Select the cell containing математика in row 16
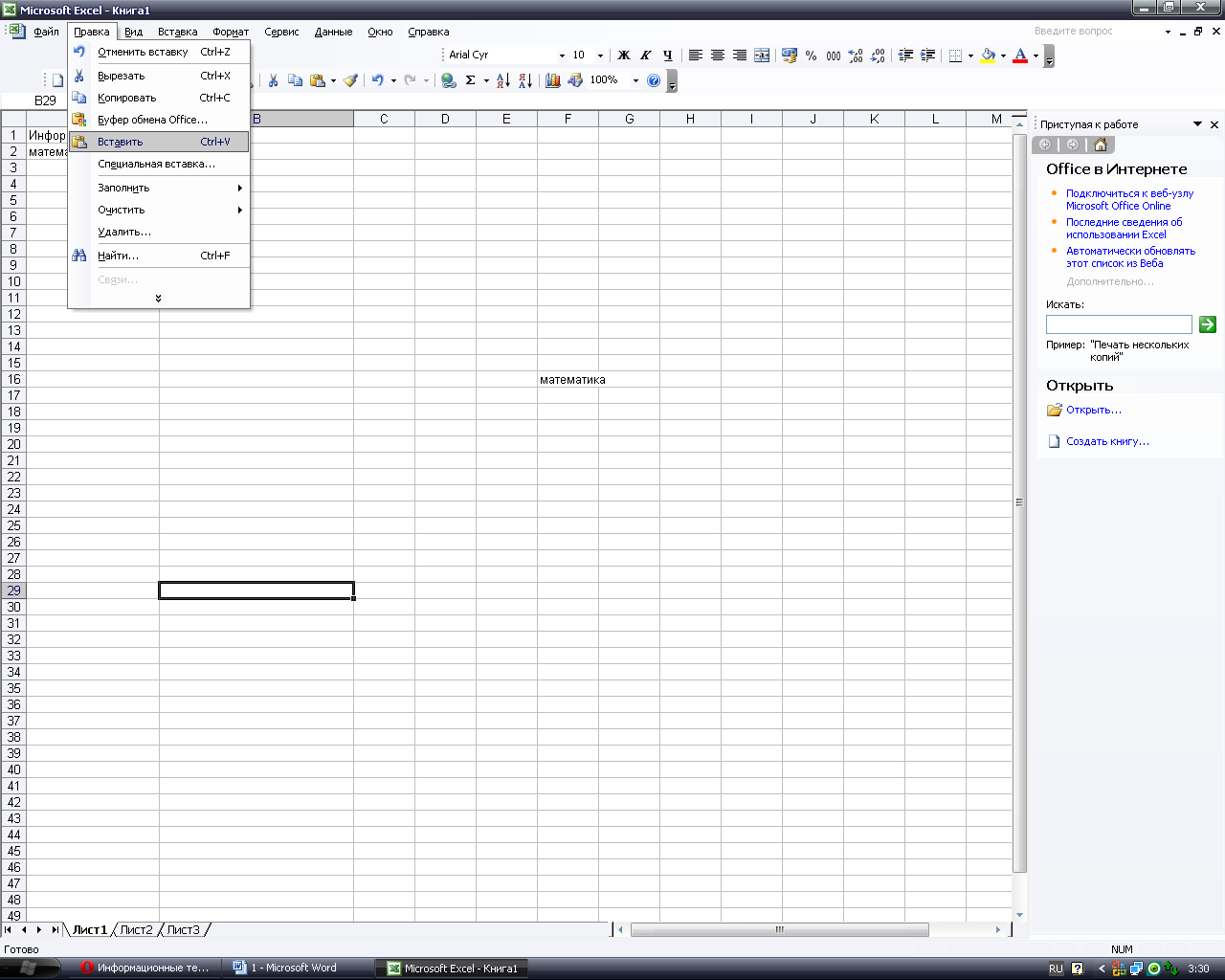 (568, 380)
